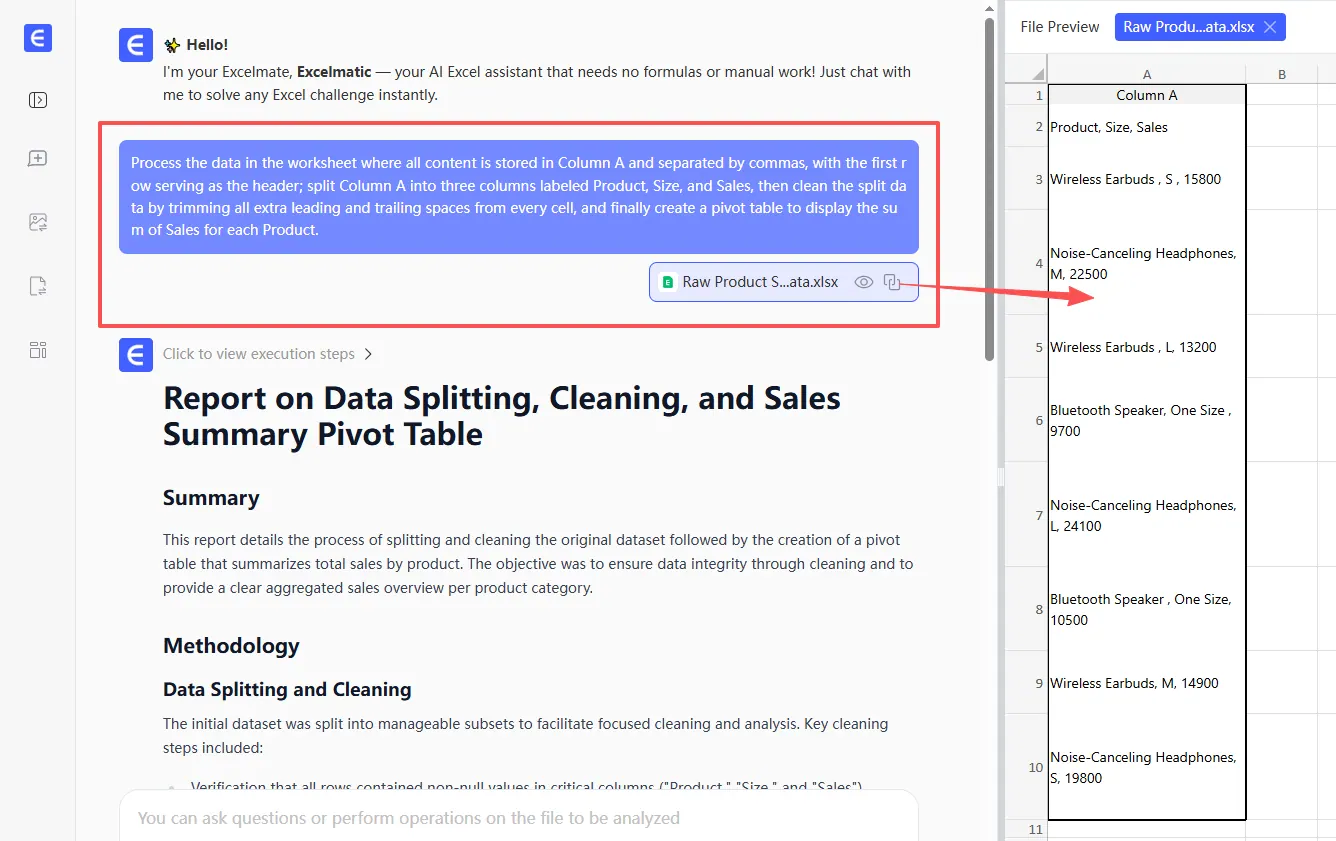Copy the Raw Product file attachment

pos(894,282)
